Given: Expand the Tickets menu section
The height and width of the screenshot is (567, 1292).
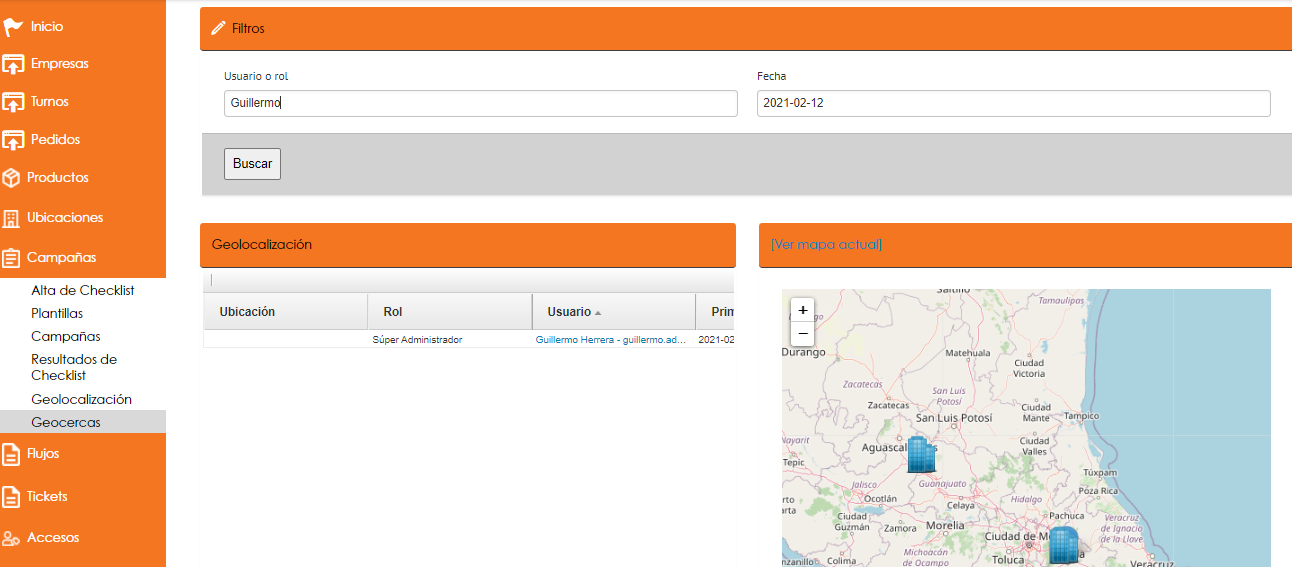Looking at the screenshot, I should [47, 497].
